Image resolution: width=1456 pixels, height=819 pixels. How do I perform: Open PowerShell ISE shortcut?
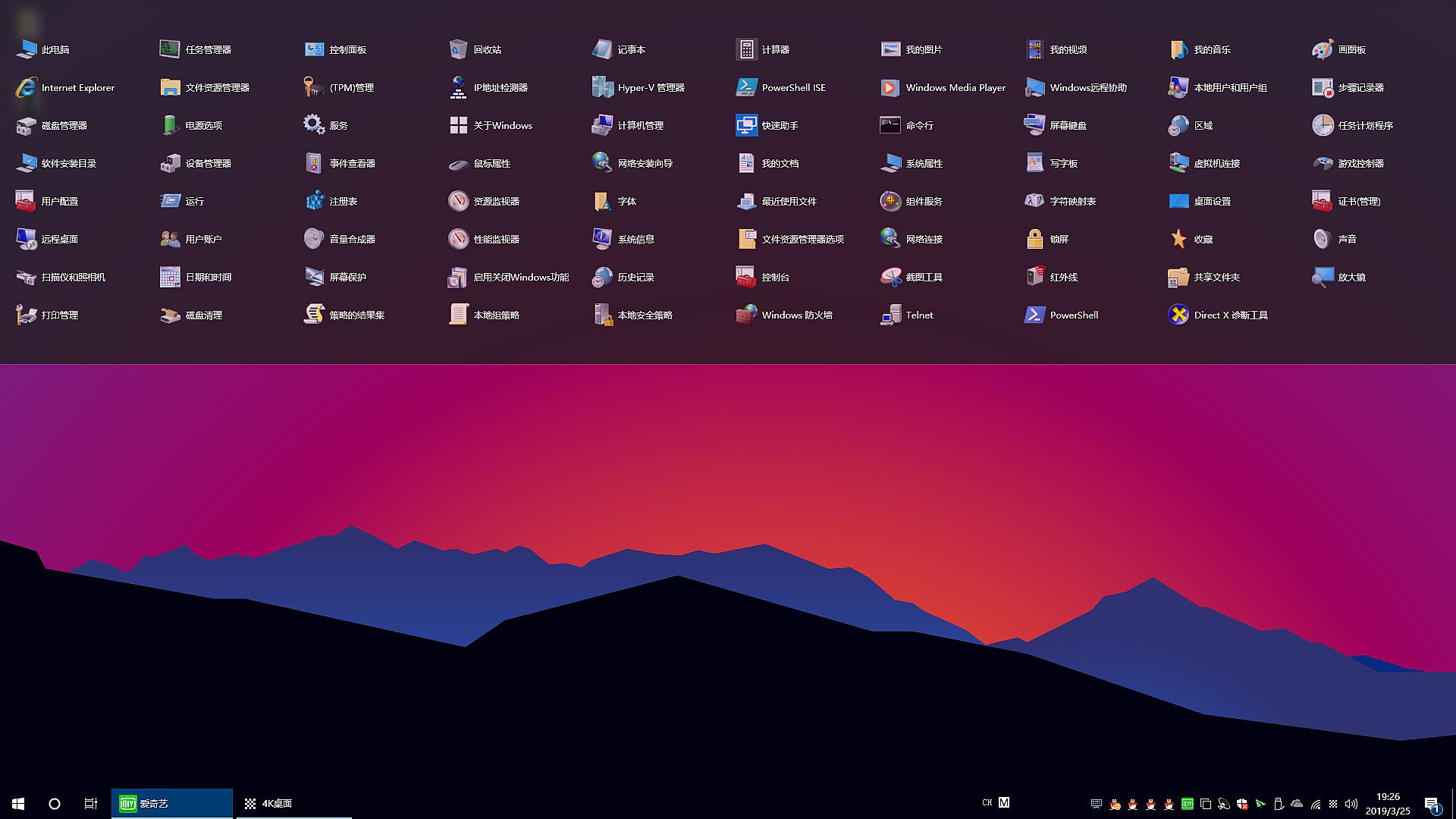pyautogui.click(x=746, y=87)
